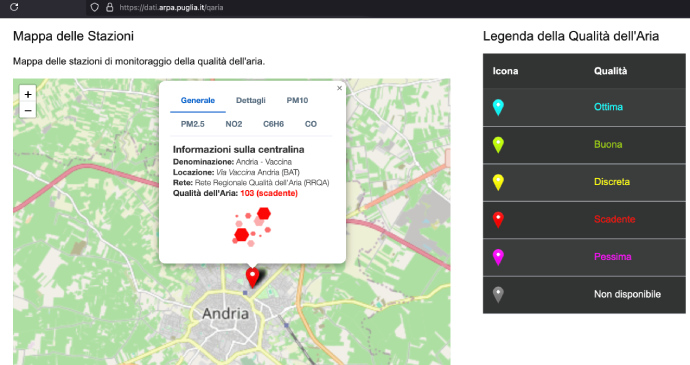Click the green Buona legend pin icon
Viewport: 690px width, 365px height.
tap(498, 144)
